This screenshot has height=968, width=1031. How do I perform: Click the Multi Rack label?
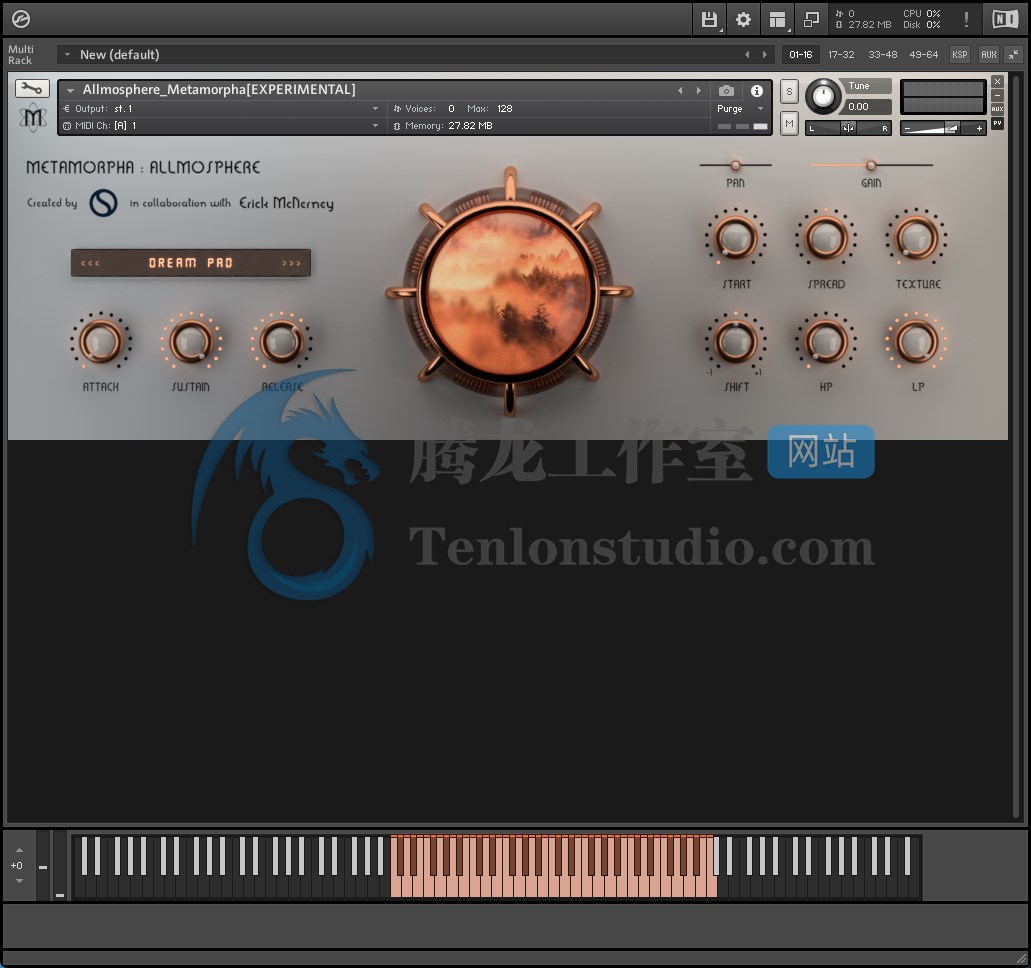pyautogui.click(x=20, y=55)
